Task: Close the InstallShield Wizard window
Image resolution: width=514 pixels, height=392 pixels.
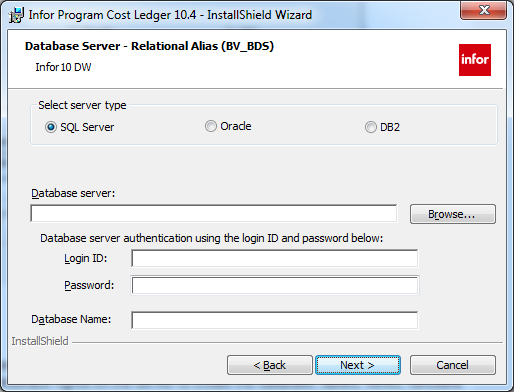Action: point(483,10)
